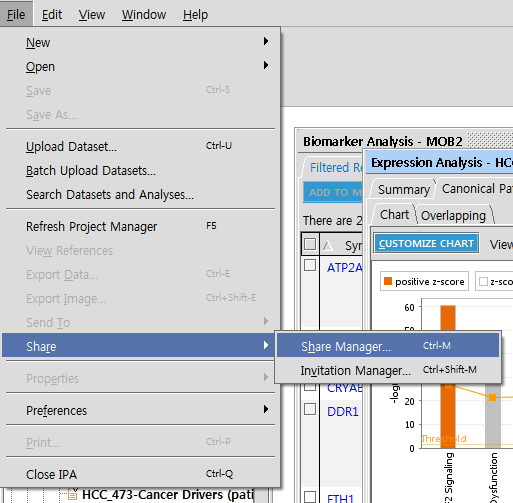Click orange ratio line point marker on chart
The image size is (513, 503).
pyautogui.click(x=492, y=397)
